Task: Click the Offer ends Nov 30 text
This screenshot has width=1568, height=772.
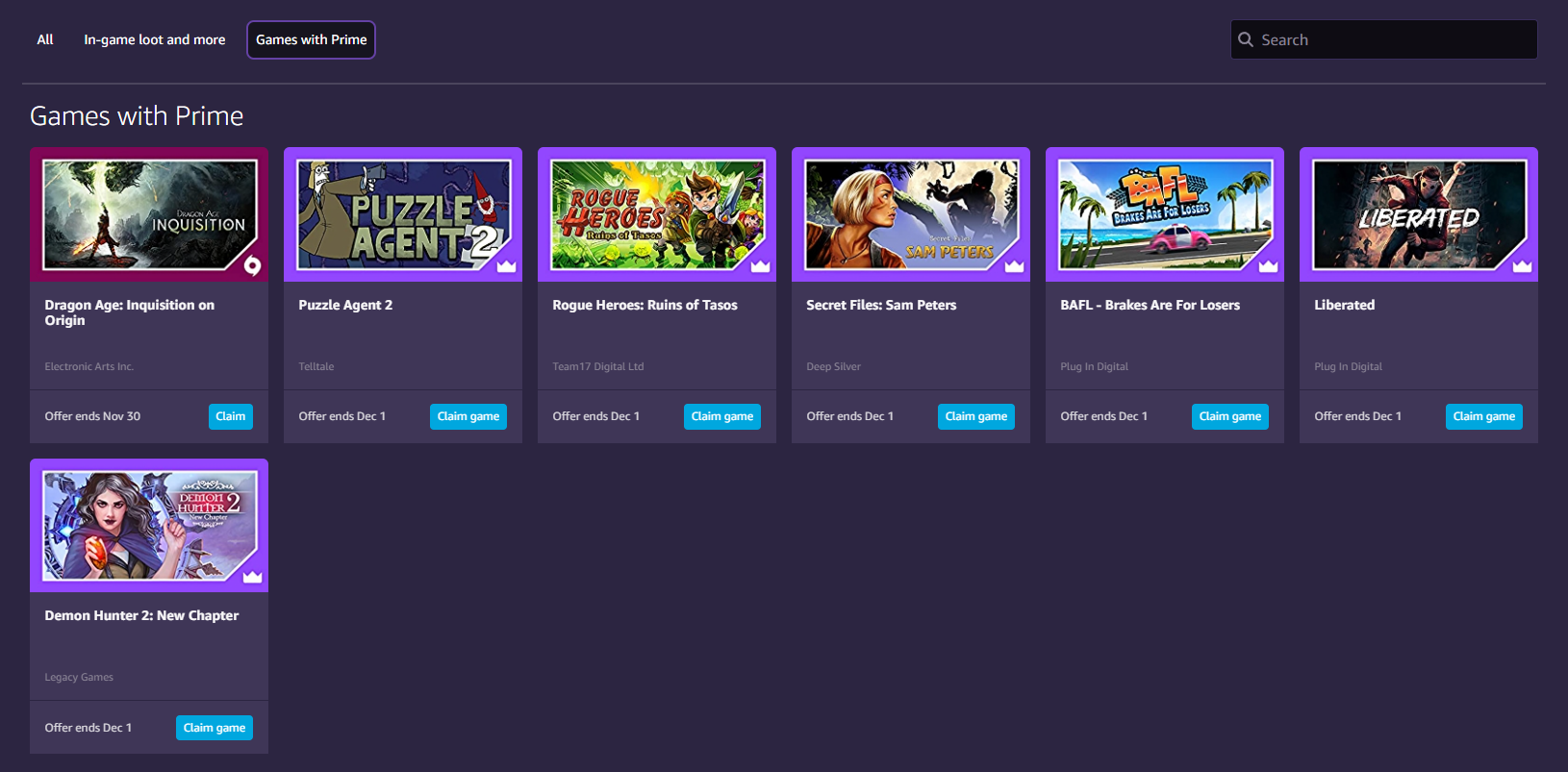Action: tap(92, 416)
